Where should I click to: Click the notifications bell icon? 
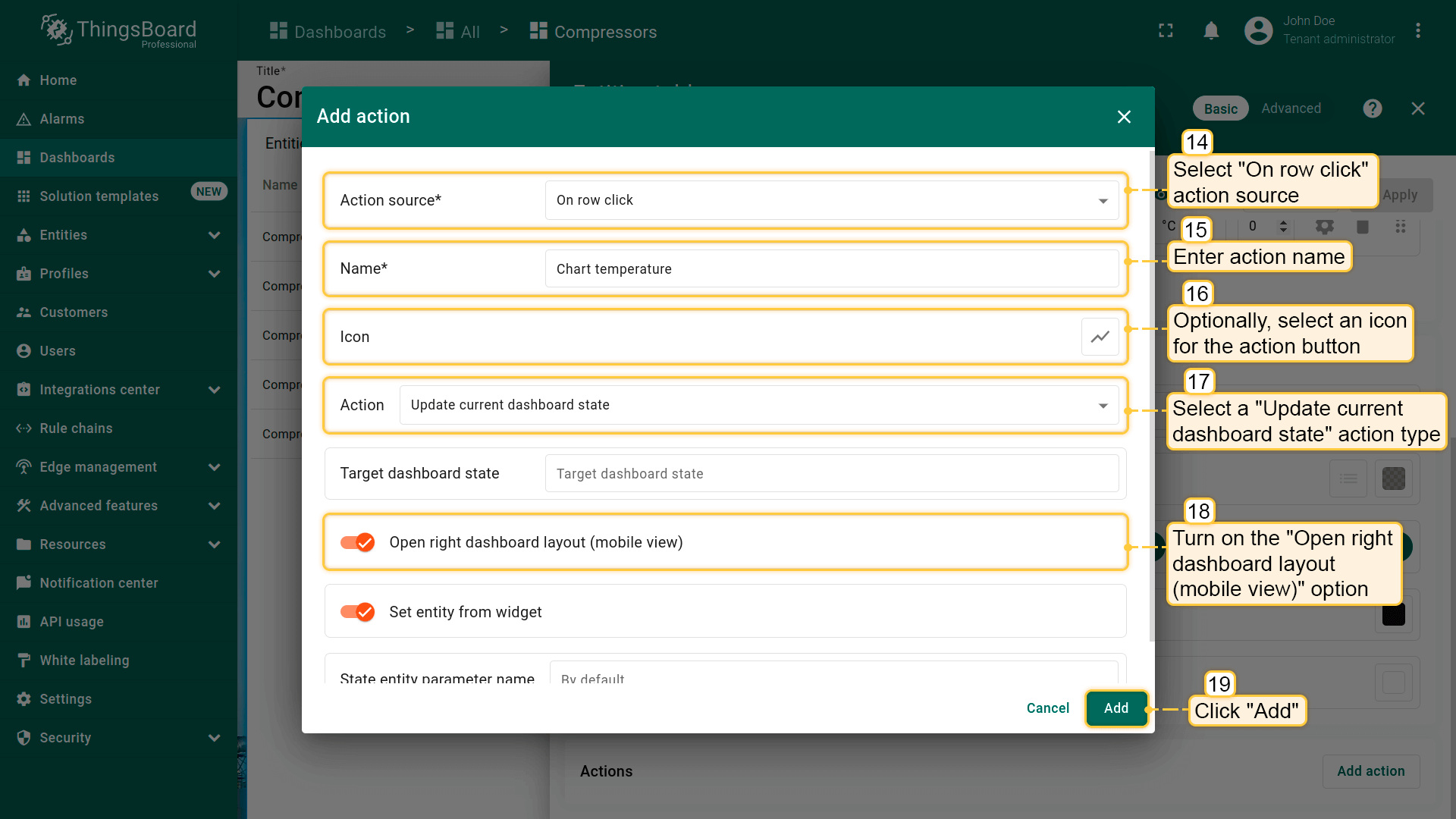[1211, 31]
